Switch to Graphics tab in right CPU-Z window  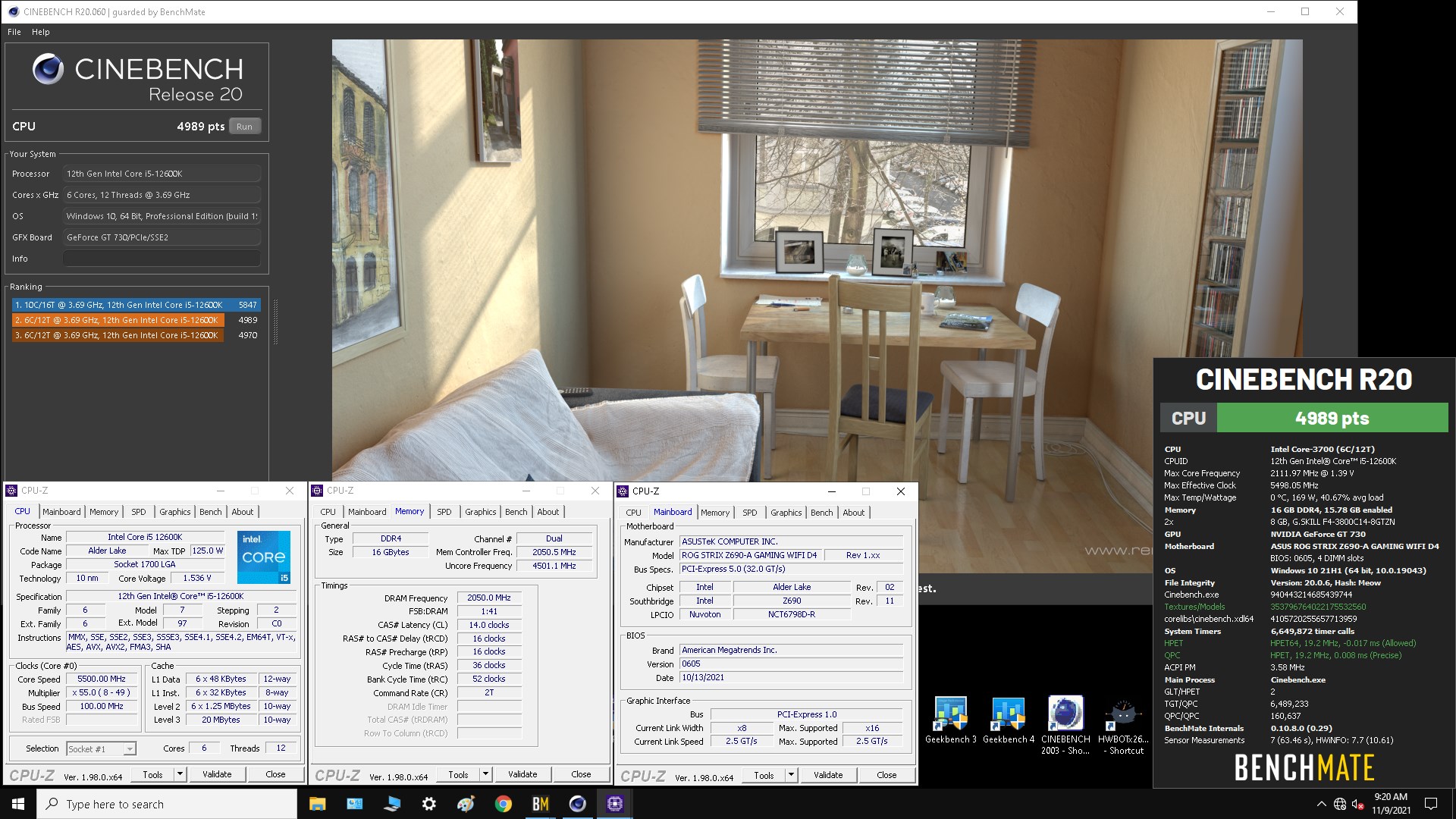(x=786, y=513)
